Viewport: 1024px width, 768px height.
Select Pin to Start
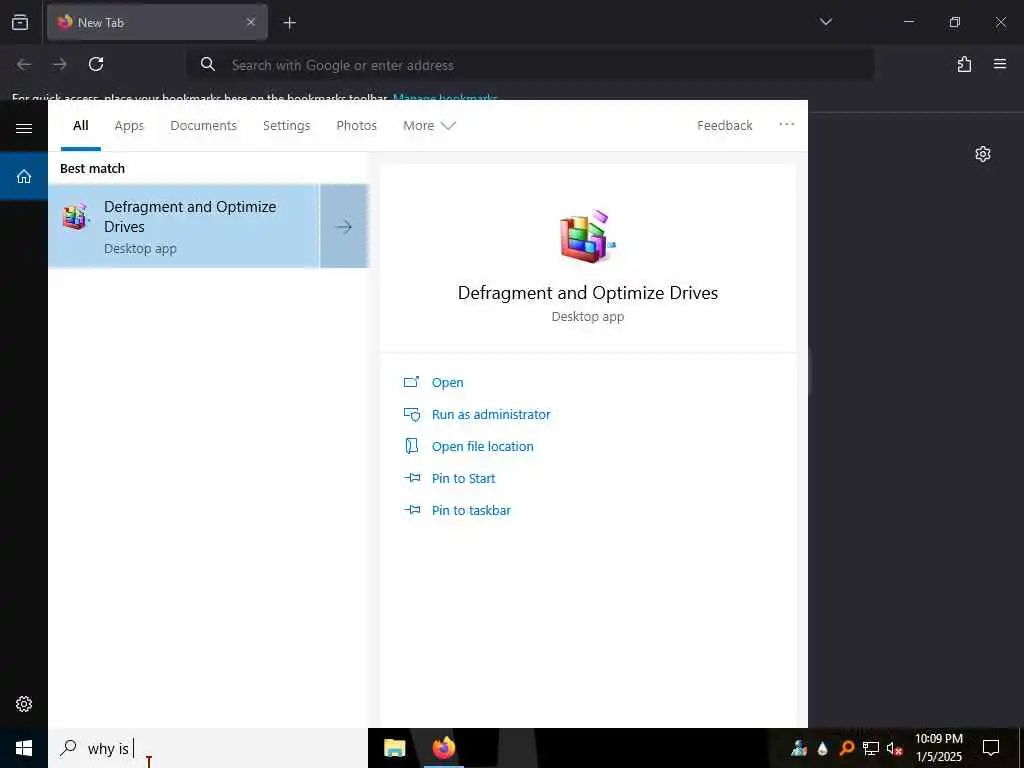pos(464,479)
